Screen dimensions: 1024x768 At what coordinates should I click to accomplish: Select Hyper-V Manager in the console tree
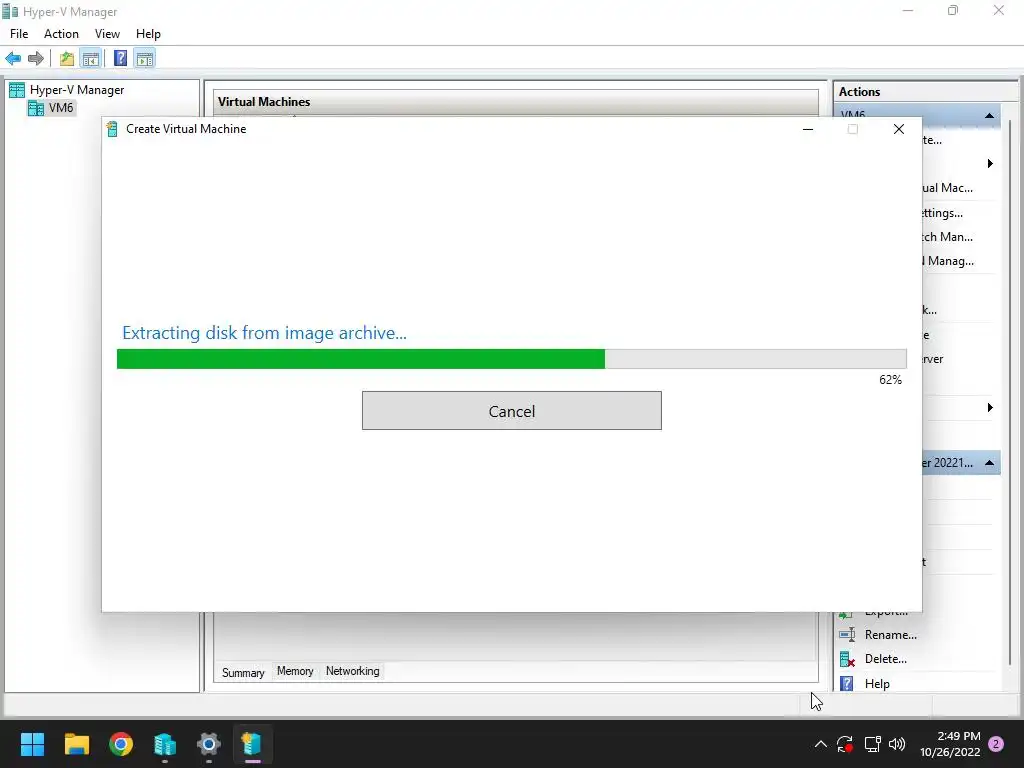click(77, 90)
